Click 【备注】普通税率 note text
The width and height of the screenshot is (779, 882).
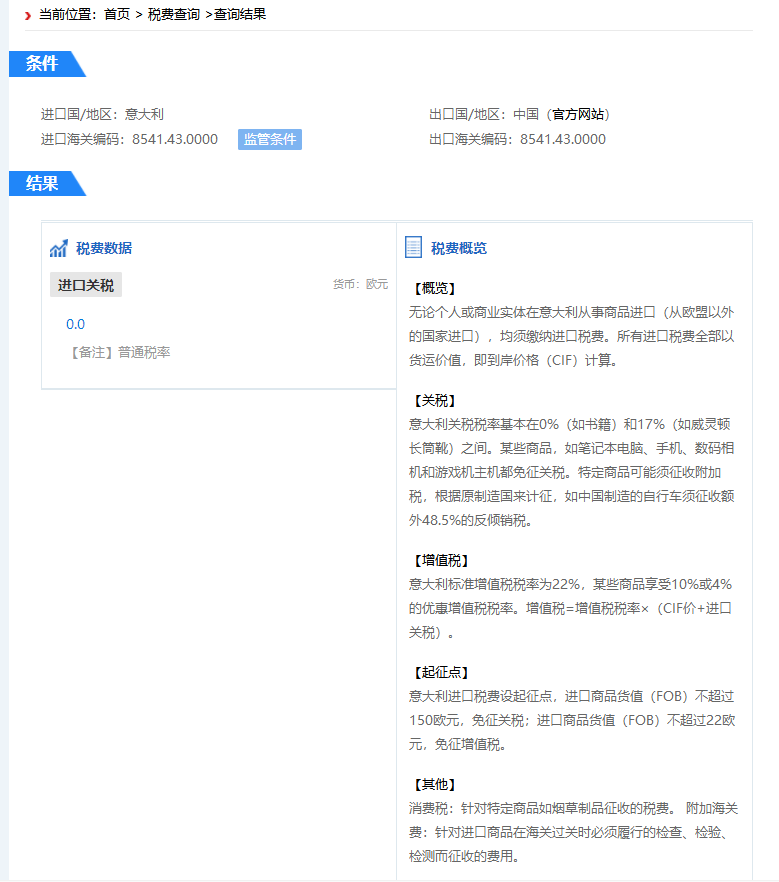(118, 353)
